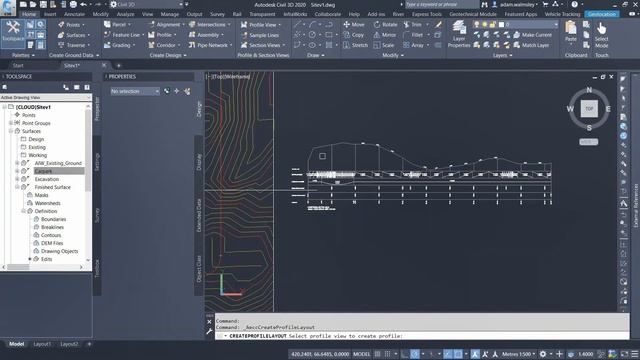Screen dimensions: 640x360
Task: Activate the Copy command
Action: pyautogui.click(x=353, y=35)
